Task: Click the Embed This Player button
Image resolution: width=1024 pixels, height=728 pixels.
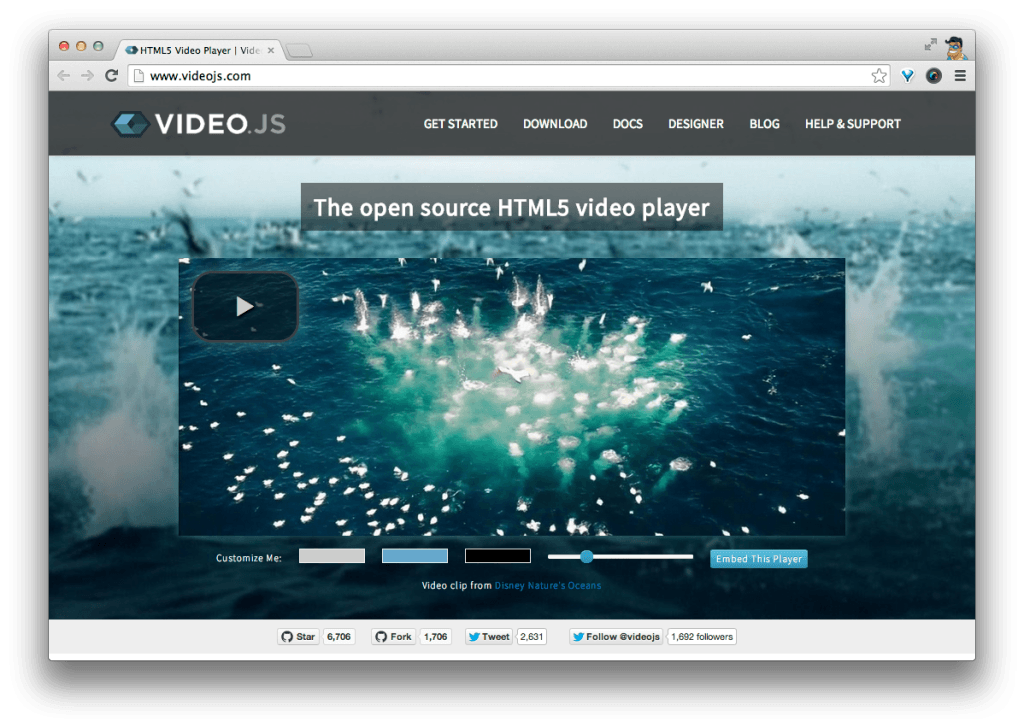Action: click(x=758, y=559)
